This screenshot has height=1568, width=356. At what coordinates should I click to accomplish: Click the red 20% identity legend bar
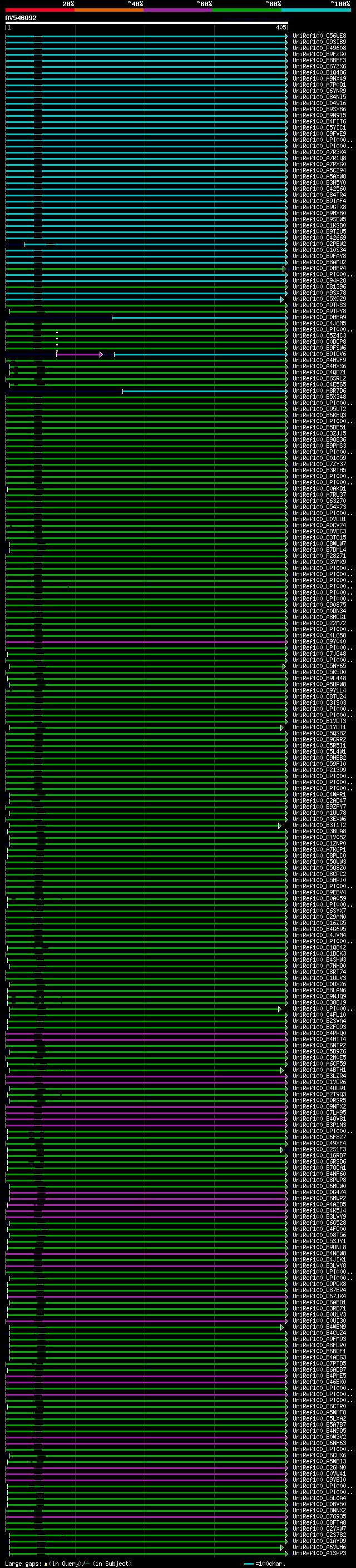tap(39, 10)
